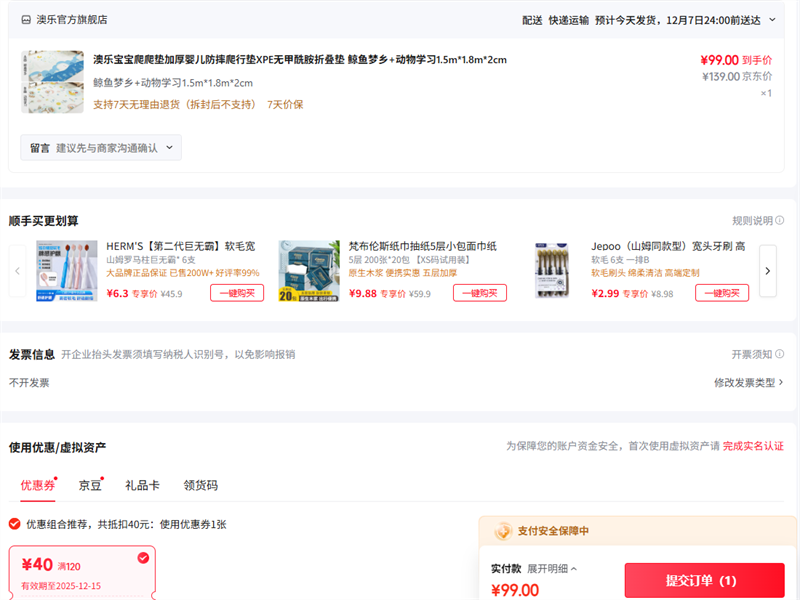Screen dimensions: 800x600
Task: Open the baby crawling mat product thumbnail
Action: pyautogui.click(x=52, y=81)
